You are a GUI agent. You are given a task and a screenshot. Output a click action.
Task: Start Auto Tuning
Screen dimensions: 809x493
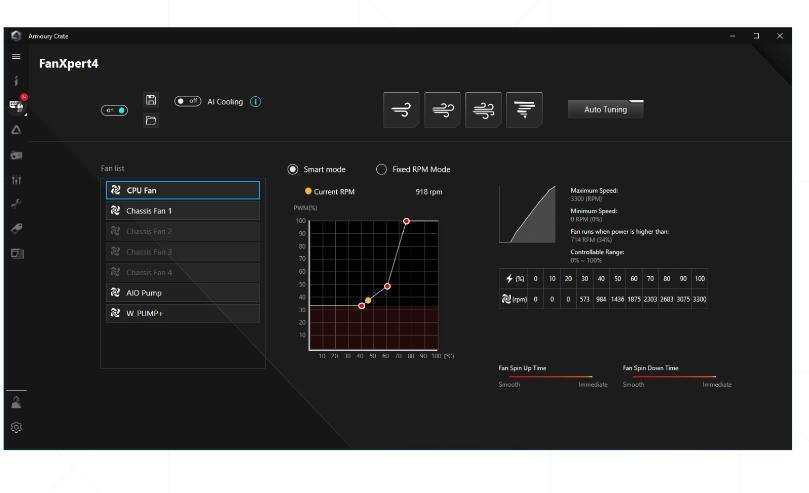(606, 109)
